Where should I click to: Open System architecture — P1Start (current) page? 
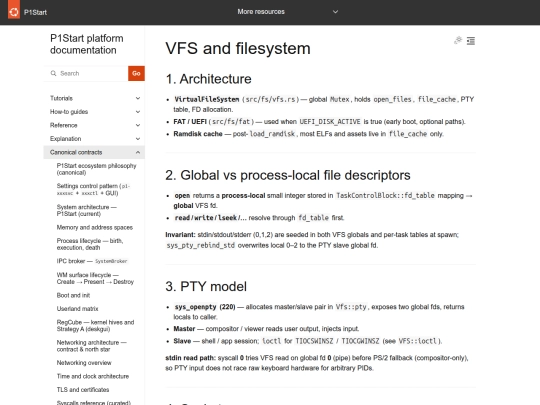coord(86,210)
